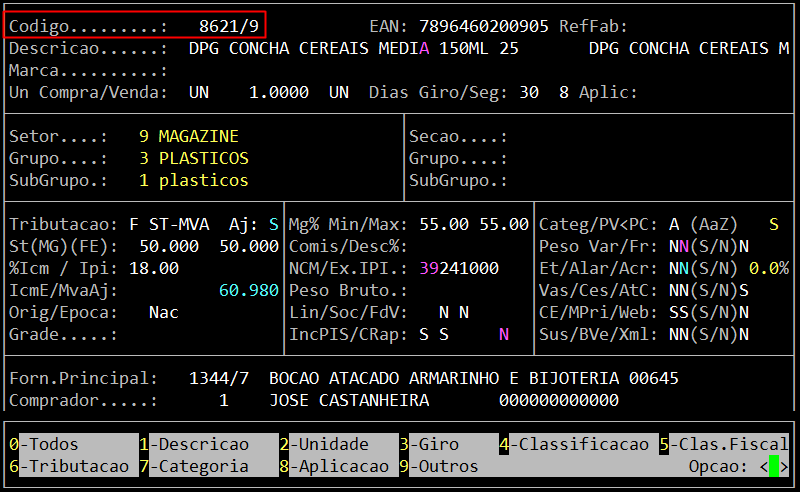800x492 pixels.
Task: Choose the 1-Descricao option
Action: coord(193,444)
